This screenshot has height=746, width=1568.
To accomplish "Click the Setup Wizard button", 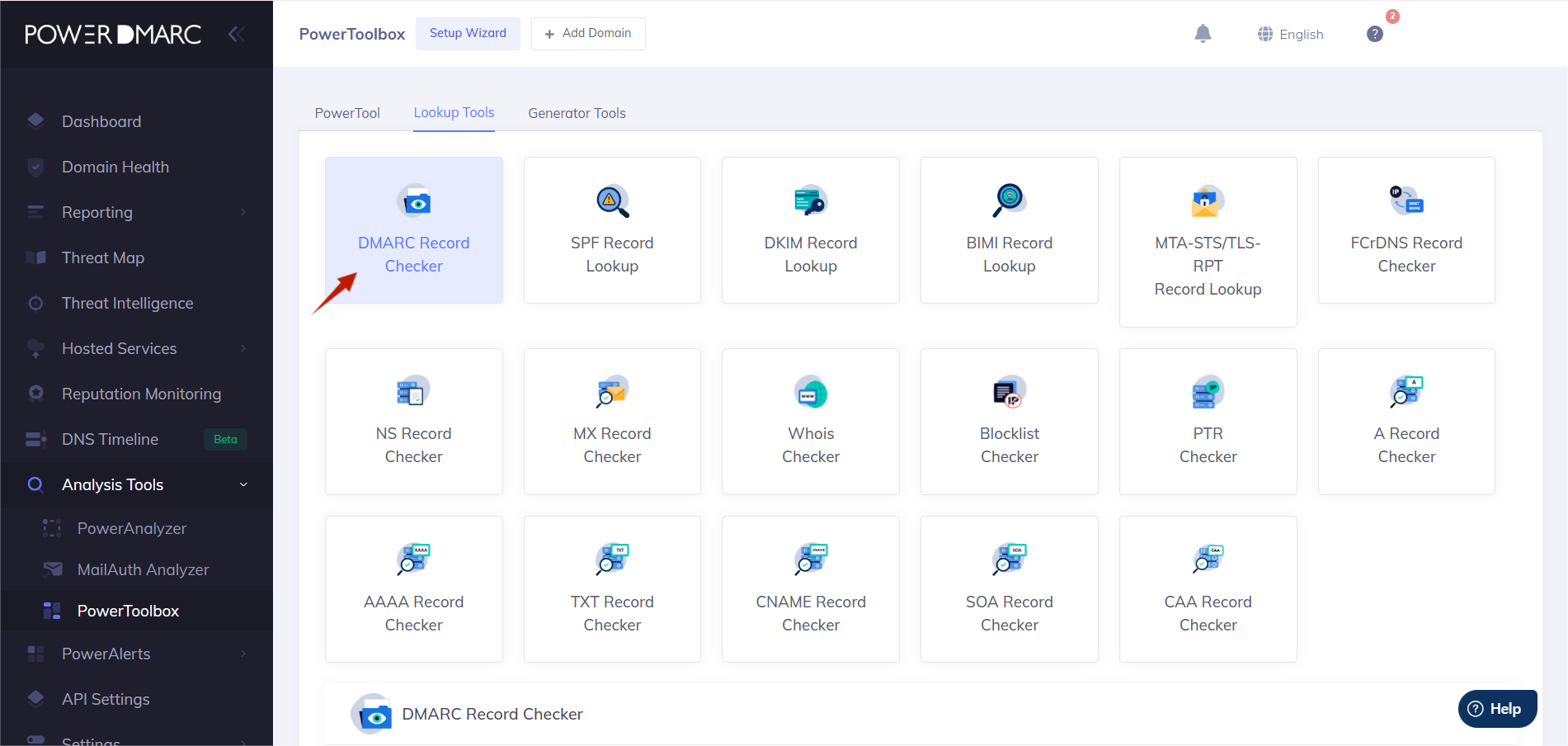I will coord(468,33).
